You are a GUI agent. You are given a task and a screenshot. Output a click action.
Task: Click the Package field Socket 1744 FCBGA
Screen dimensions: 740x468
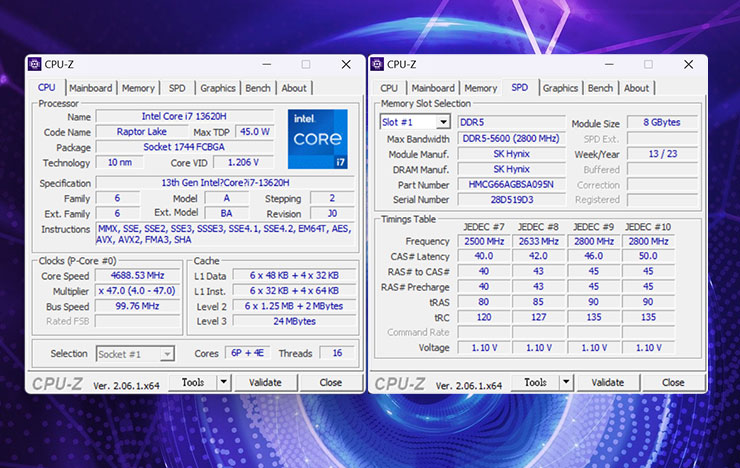(185, 147)
